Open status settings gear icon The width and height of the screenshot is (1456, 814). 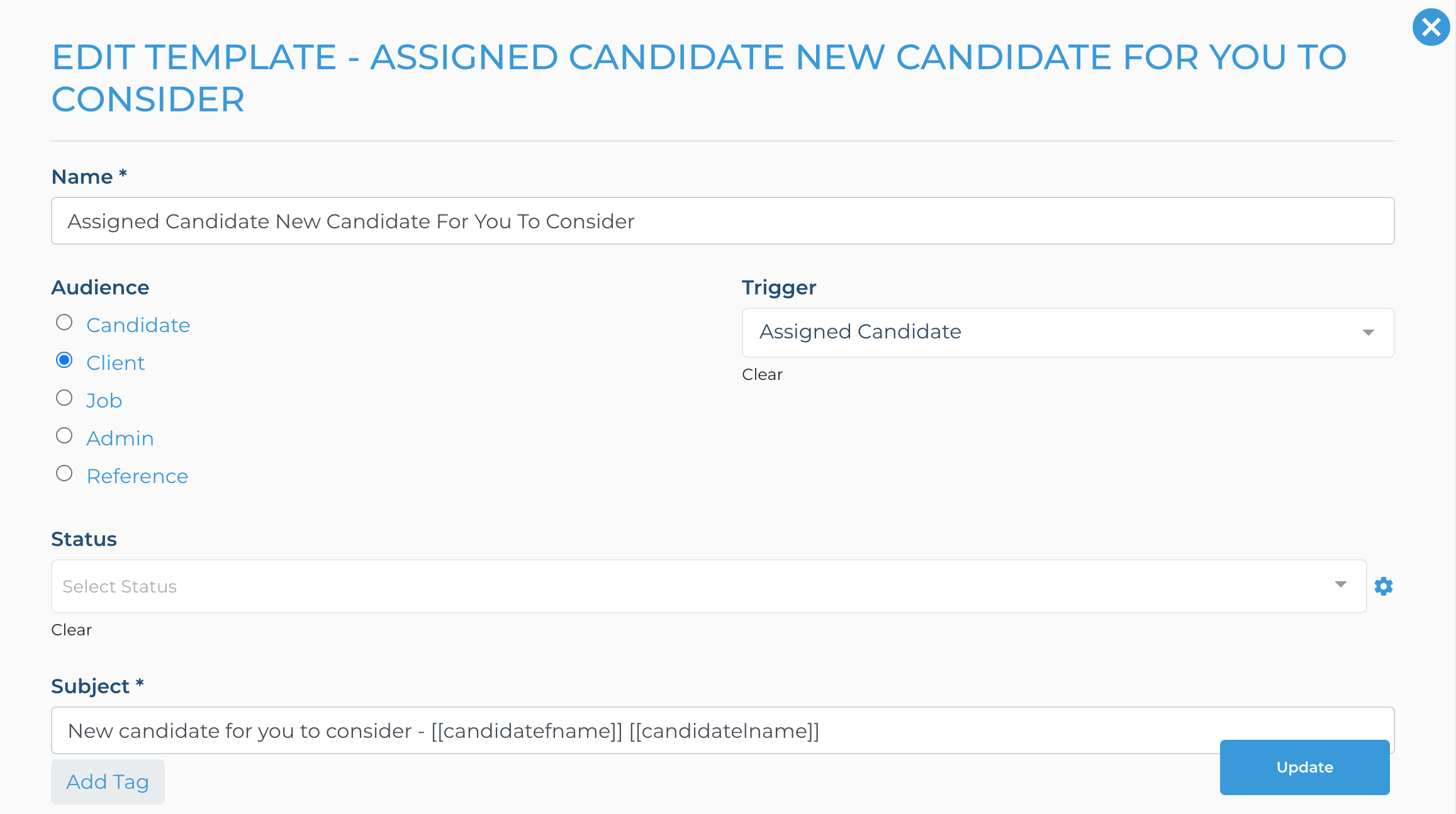pos(1383,586)
